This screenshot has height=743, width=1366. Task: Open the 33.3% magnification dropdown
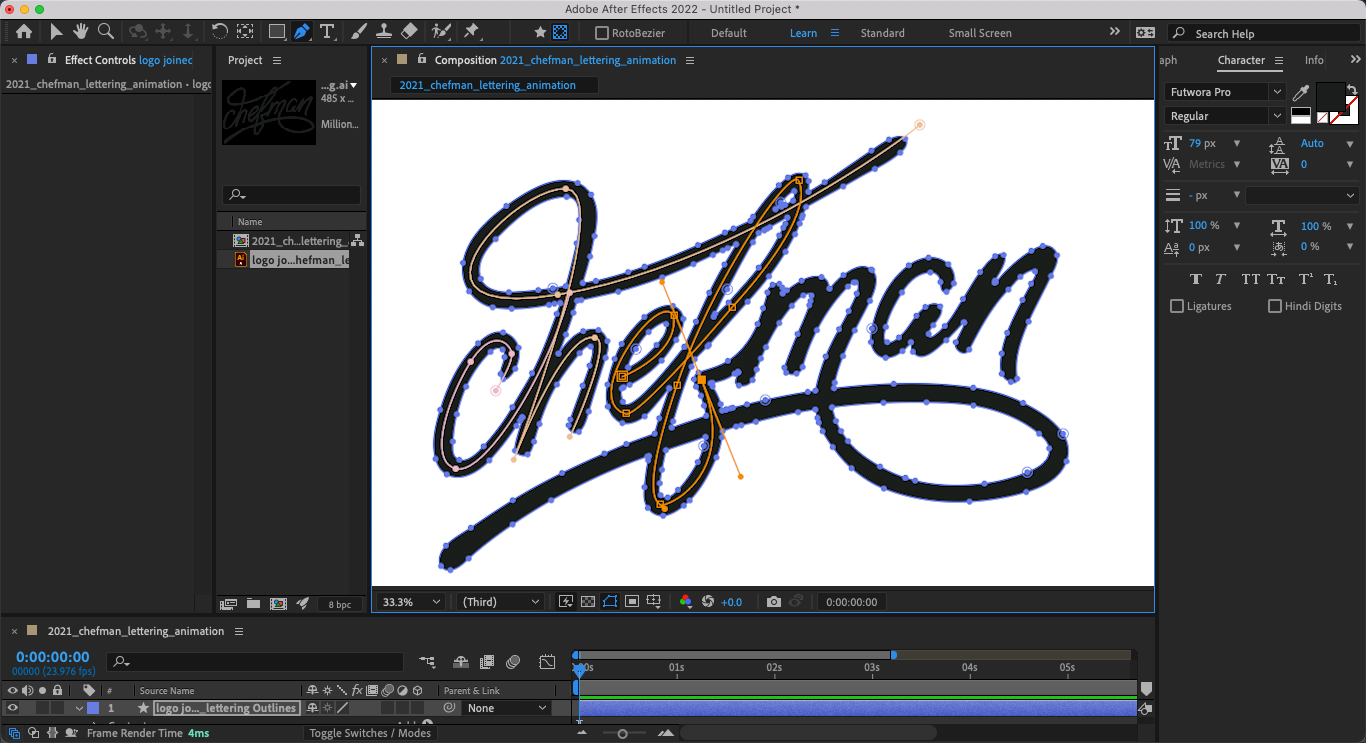coord(411,602)
